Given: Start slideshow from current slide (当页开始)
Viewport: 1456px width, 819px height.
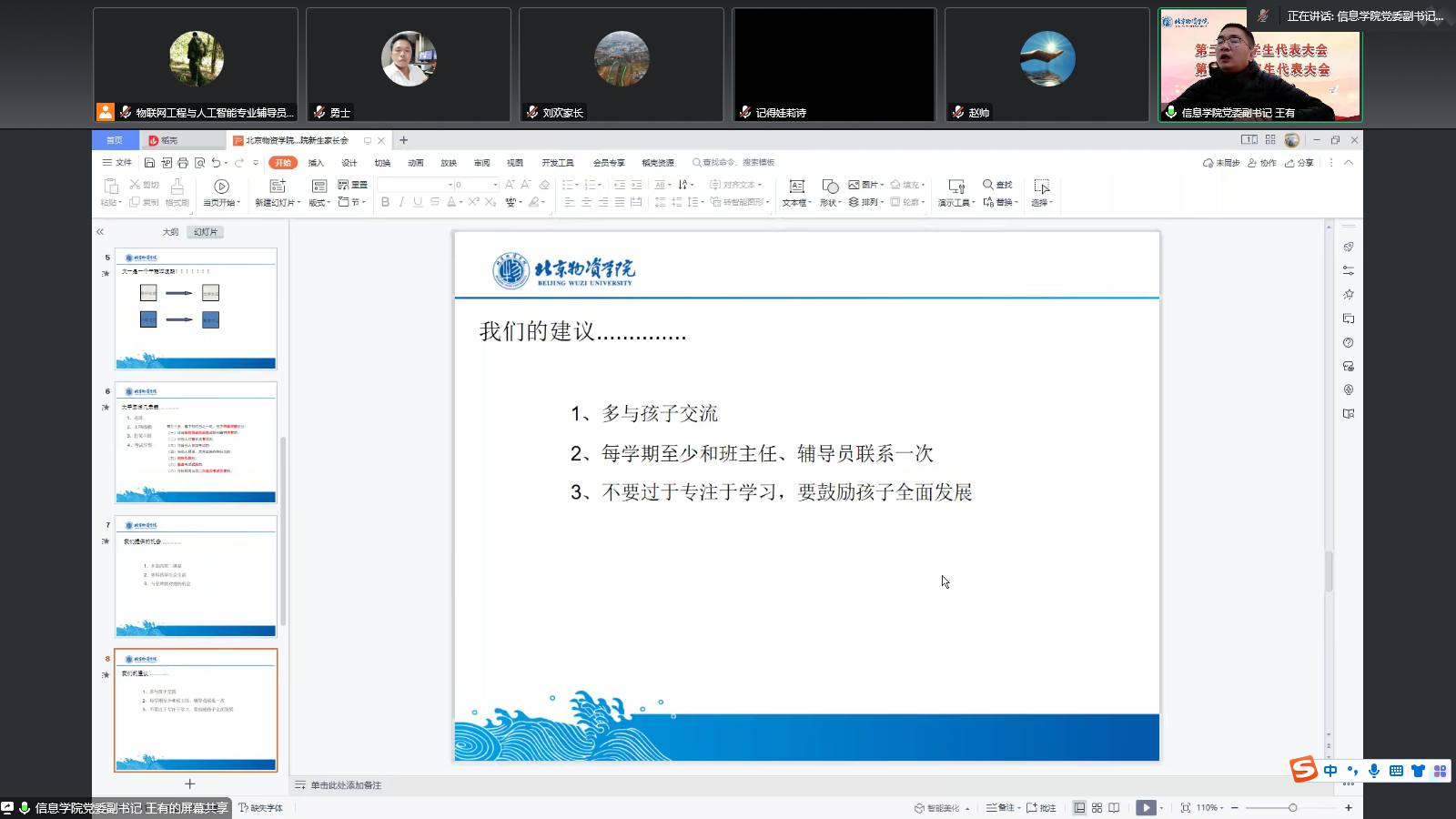Looking at the screenshot, I should [x=221, y=187].
